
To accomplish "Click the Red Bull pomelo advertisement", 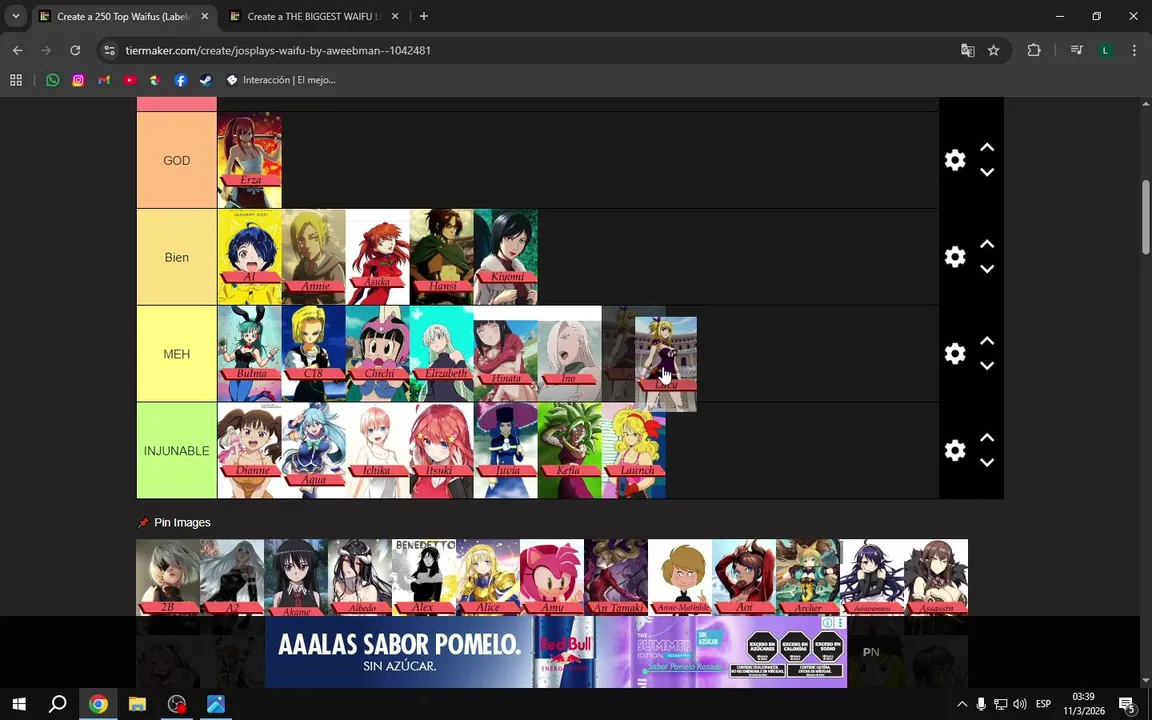I will 555,652.
